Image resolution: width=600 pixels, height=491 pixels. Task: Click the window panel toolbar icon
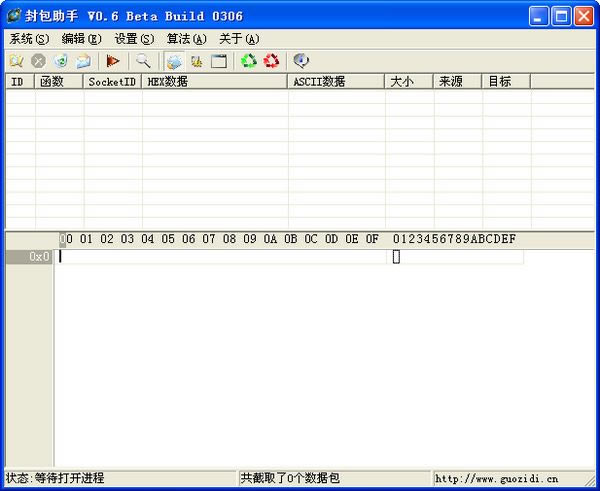pos(219,61)
